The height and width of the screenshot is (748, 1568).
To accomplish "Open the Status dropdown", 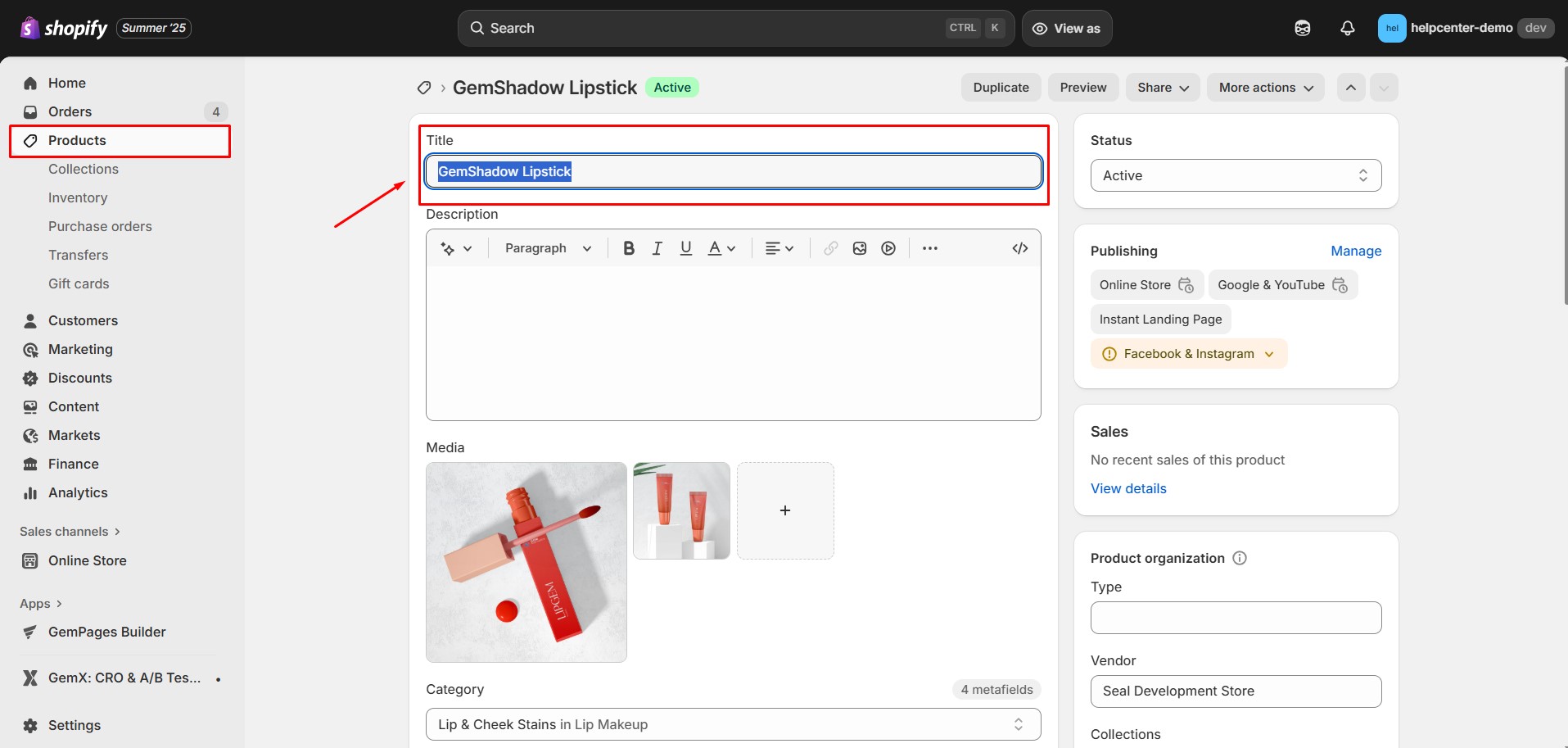I will pyautogui.click(x=1236, y=175).
